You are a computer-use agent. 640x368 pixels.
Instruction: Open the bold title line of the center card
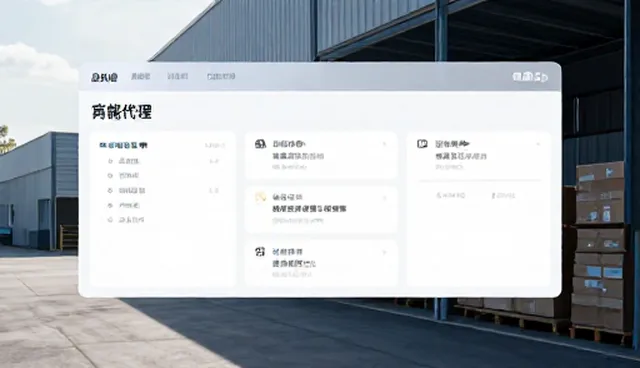tap(309, 209)
